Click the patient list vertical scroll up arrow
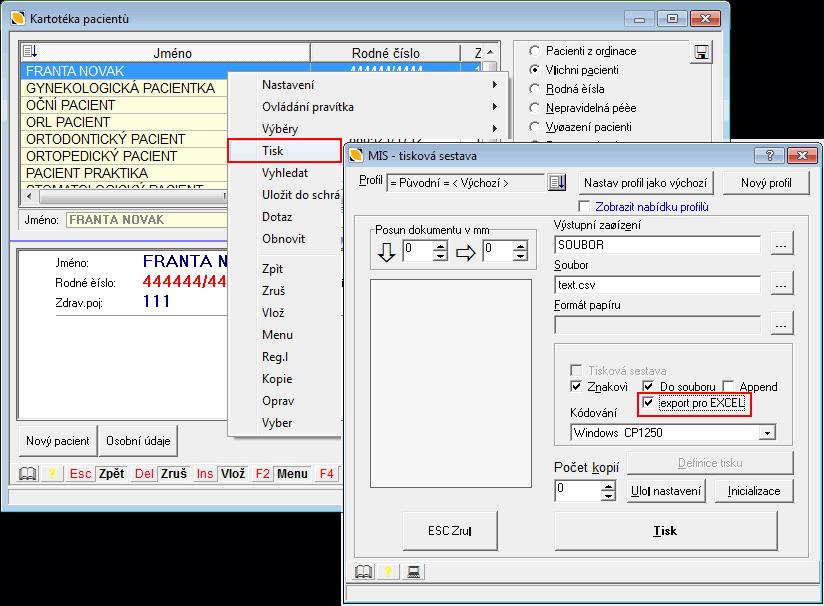Image resolution: width=824 pixels, height=606 pixels. 490,53
